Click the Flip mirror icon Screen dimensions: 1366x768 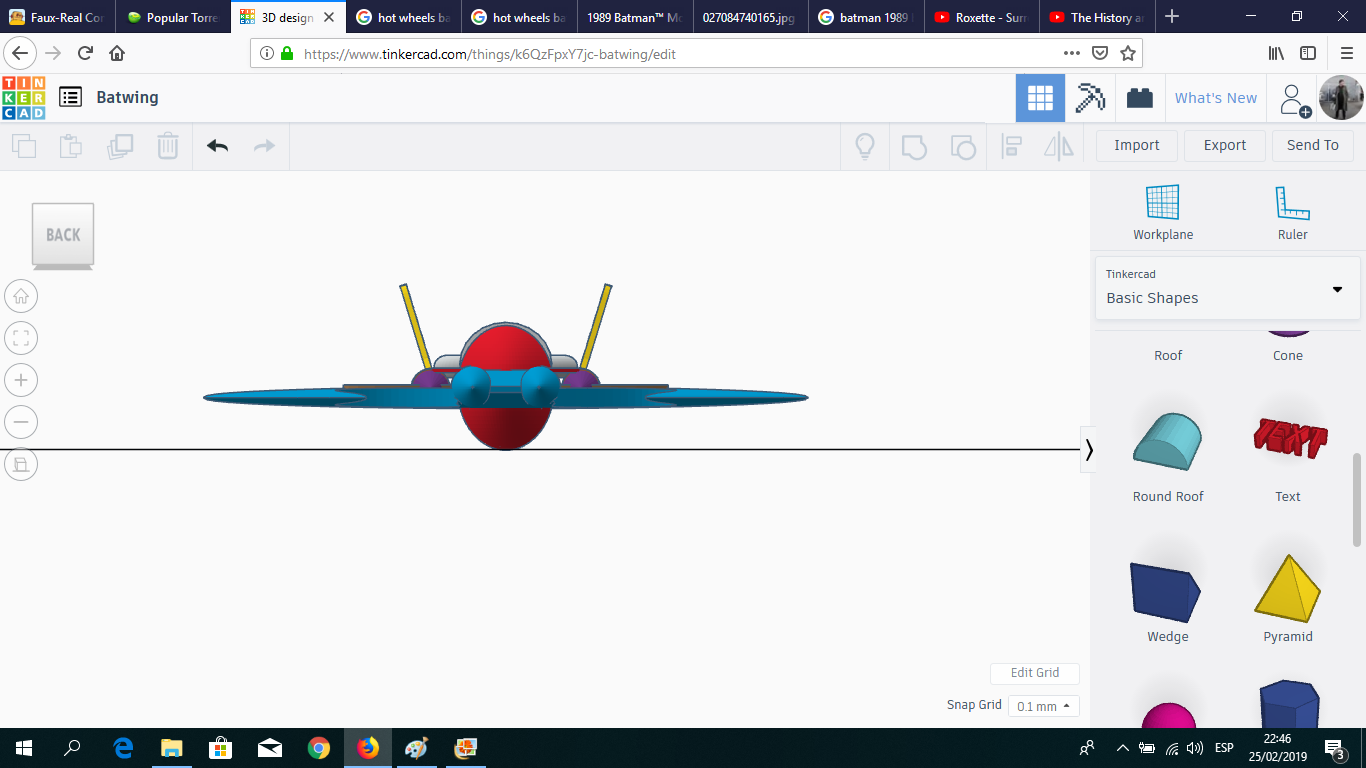(x=1059, y=146)
